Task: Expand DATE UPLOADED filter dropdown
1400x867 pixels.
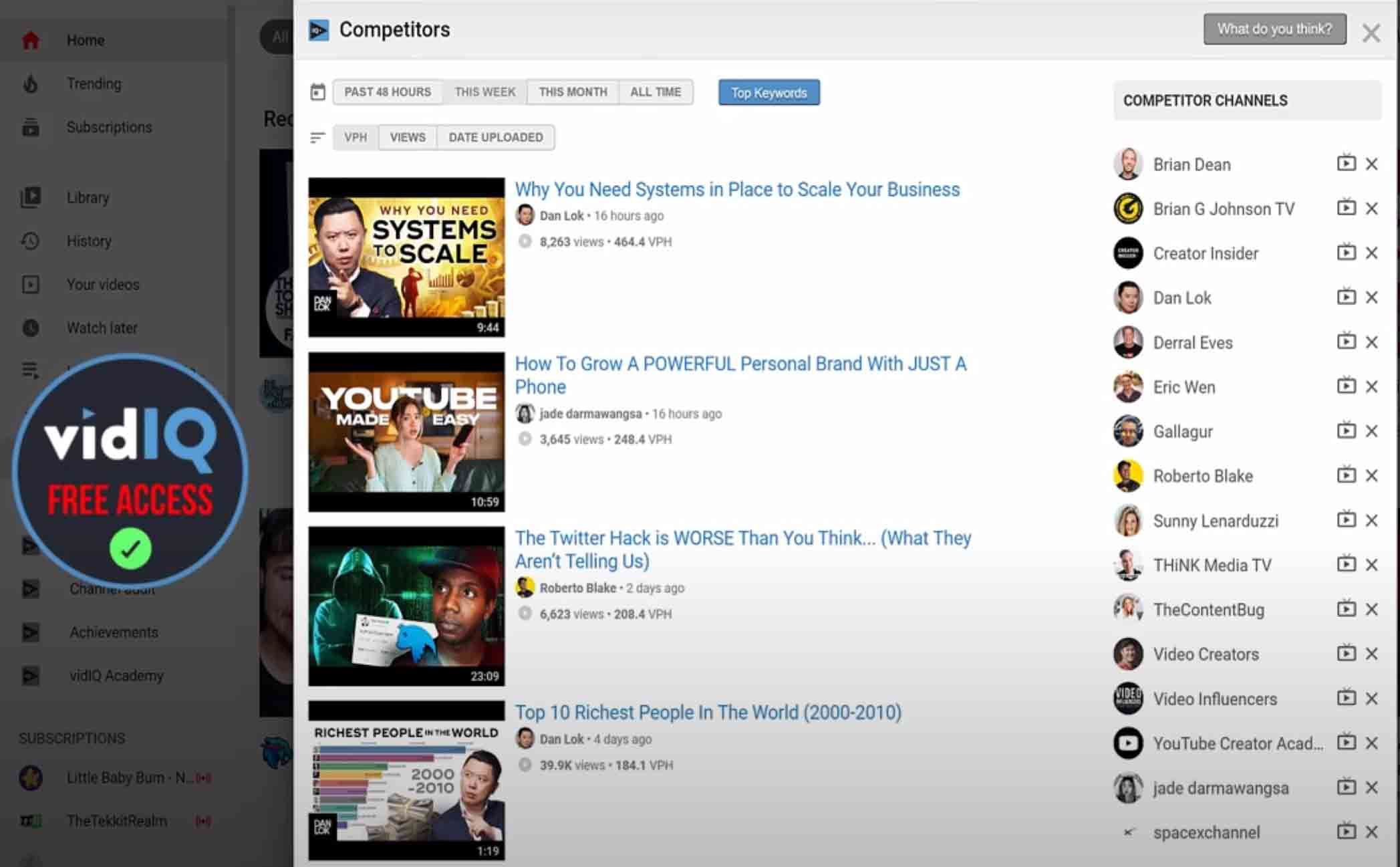Action: click(x=495, y=137)
